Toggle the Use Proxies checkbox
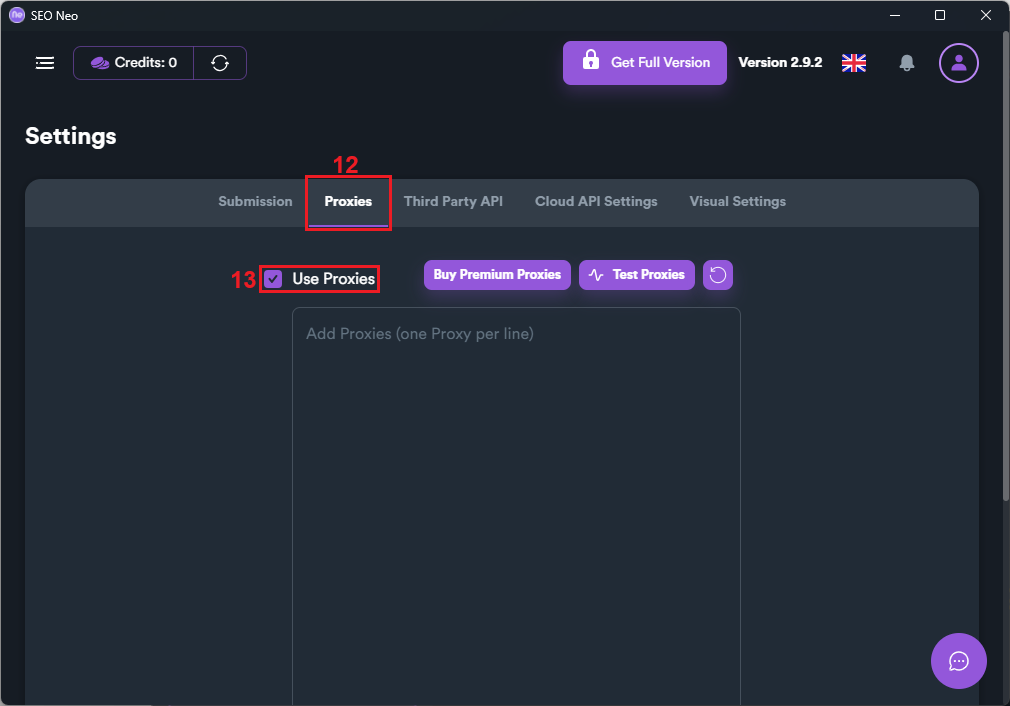 (273, 279)
